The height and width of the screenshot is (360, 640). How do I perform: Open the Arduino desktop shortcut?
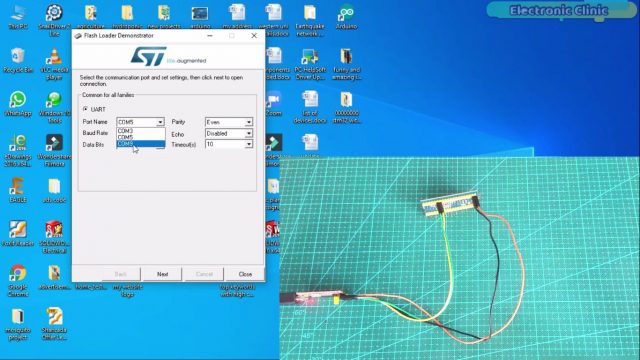(x=346, y=18)
